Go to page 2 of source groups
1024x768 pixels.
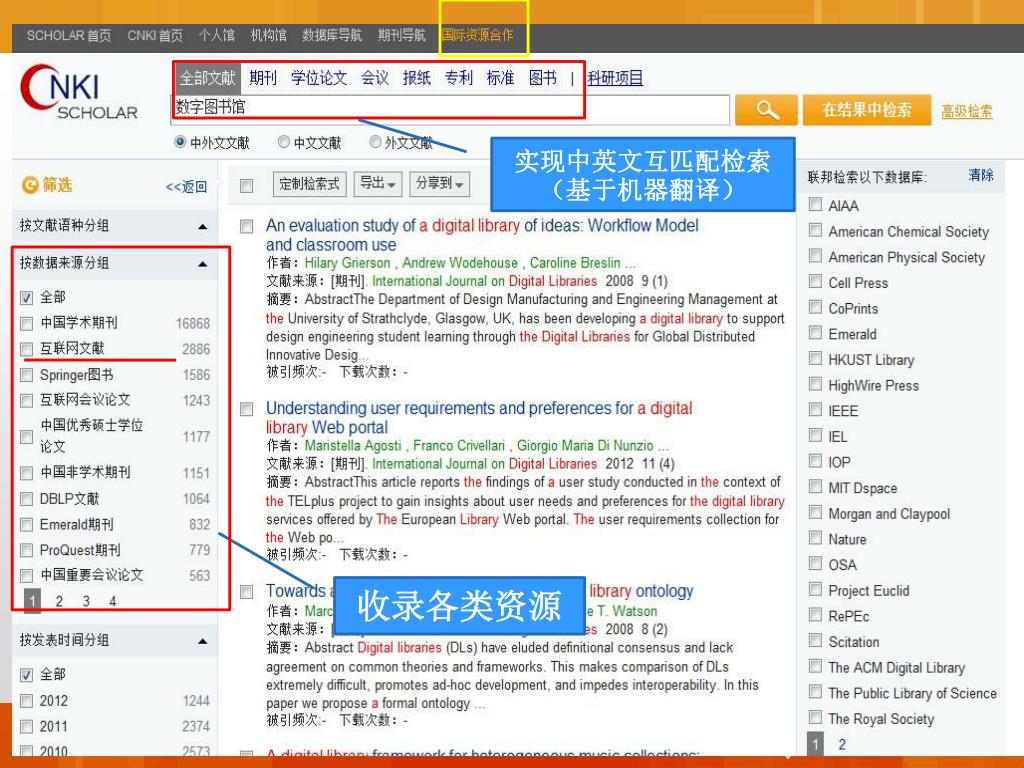59,601
